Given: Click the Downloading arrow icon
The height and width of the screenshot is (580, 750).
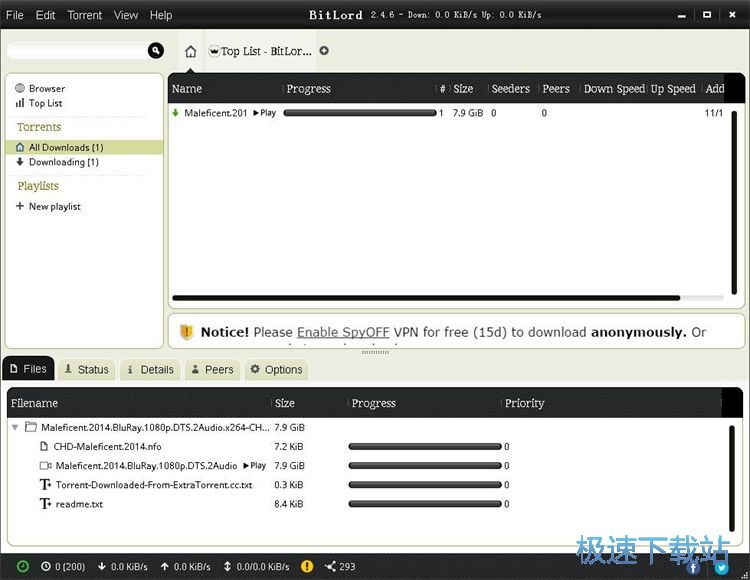Looking at the screenshot, I should click(20, 162).
